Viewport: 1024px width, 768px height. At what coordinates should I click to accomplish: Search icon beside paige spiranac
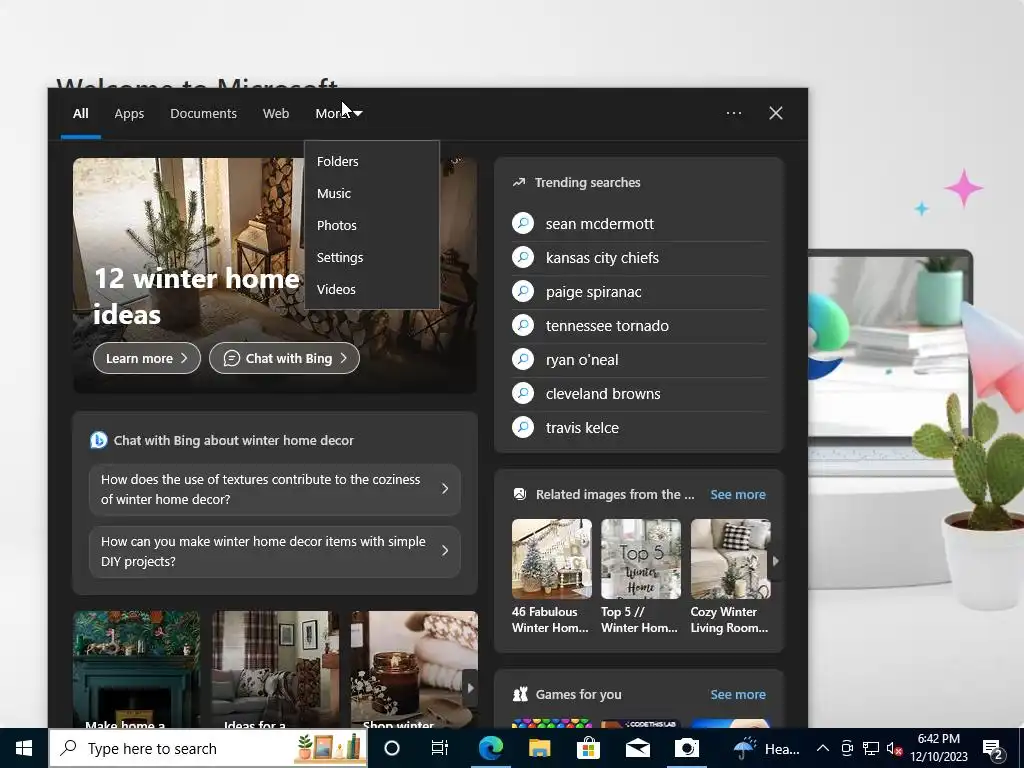coord(523,291)
